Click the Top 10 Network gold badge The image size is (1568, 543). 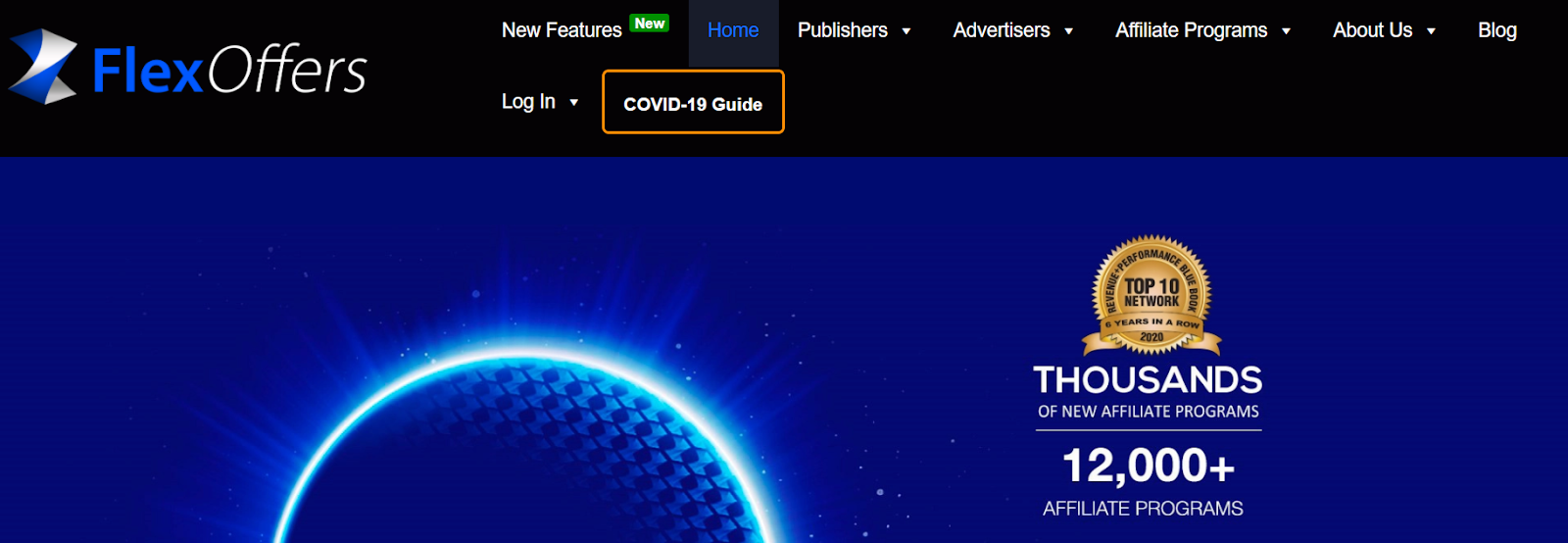1151,295
